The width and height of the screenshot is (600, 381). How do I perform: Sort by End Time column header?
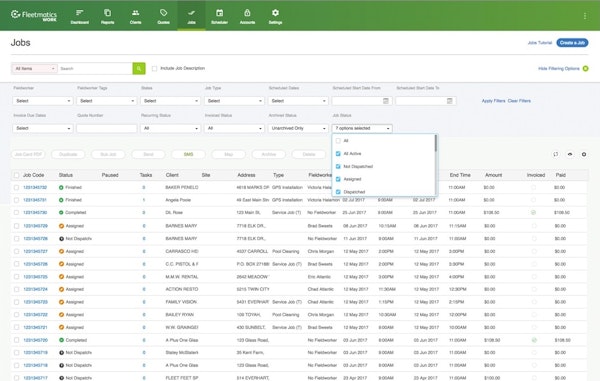(460, 175)
